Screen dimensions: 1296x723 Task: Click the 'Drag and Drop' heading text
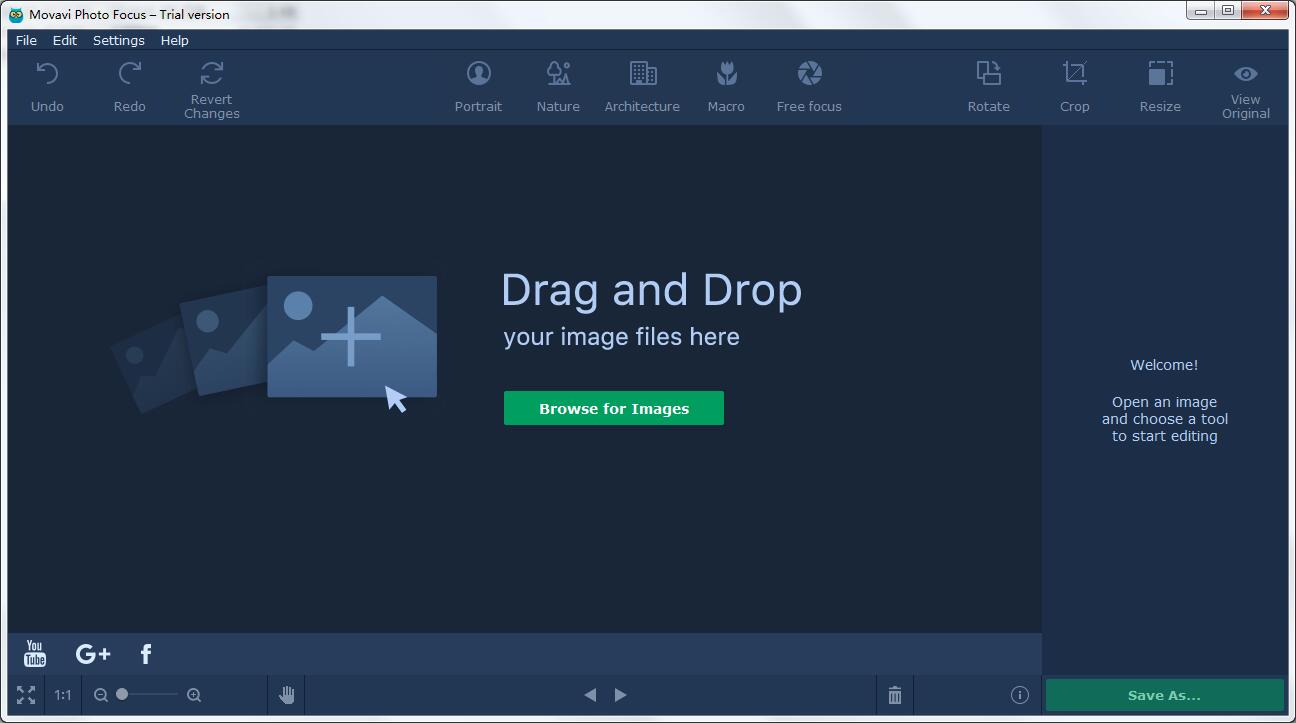click(x=651, y=290)
